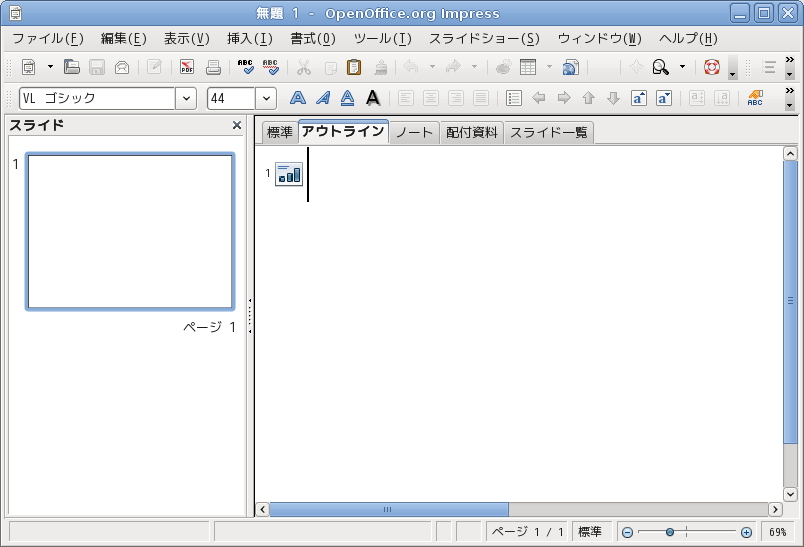The width and height of the screenshot is (804, 547).
Task: Switch to the ノート tab
Action: (414, 132)
